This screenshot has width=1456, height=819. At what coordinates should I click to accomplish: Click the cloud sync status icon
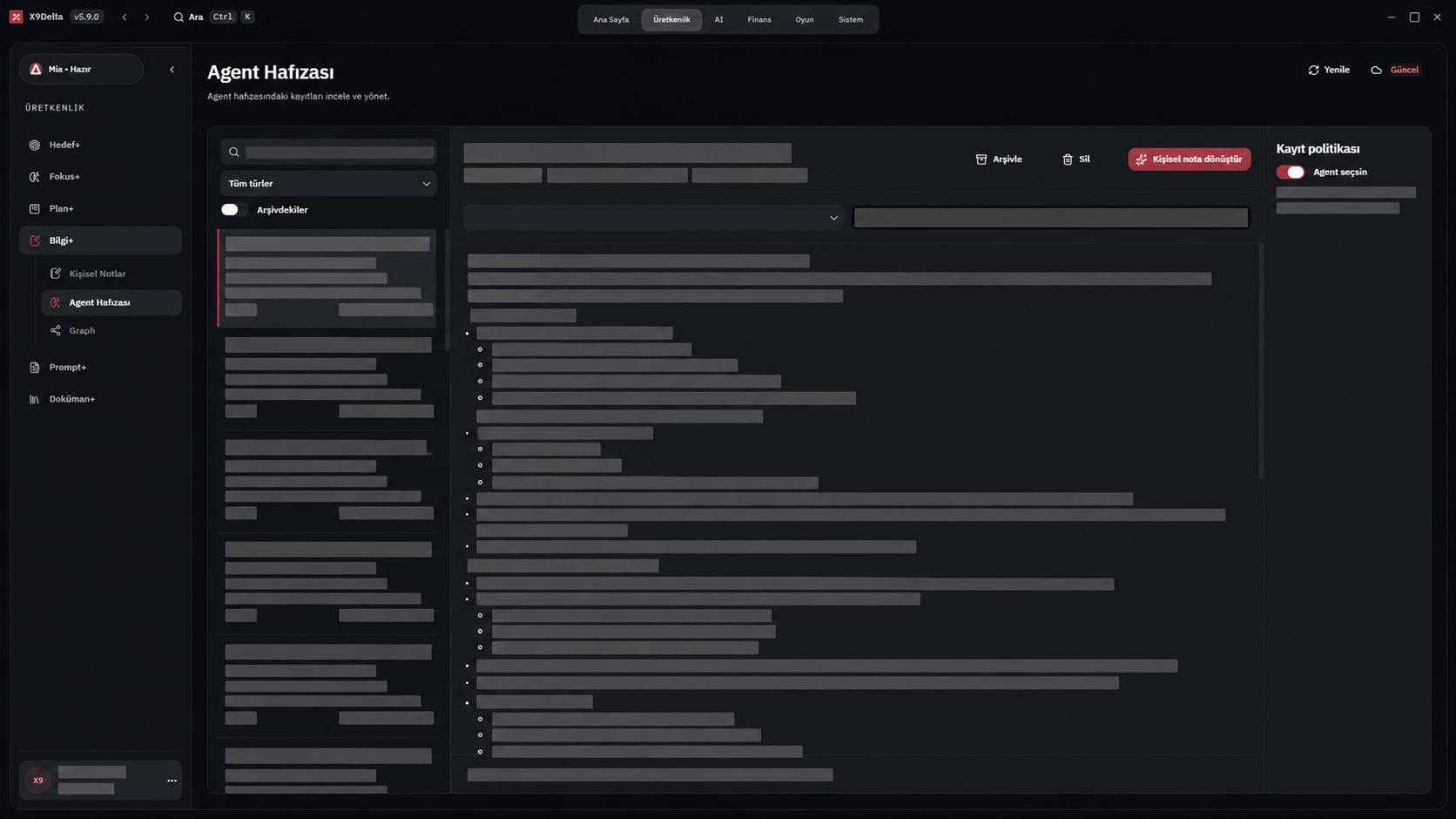[1377, 70]
